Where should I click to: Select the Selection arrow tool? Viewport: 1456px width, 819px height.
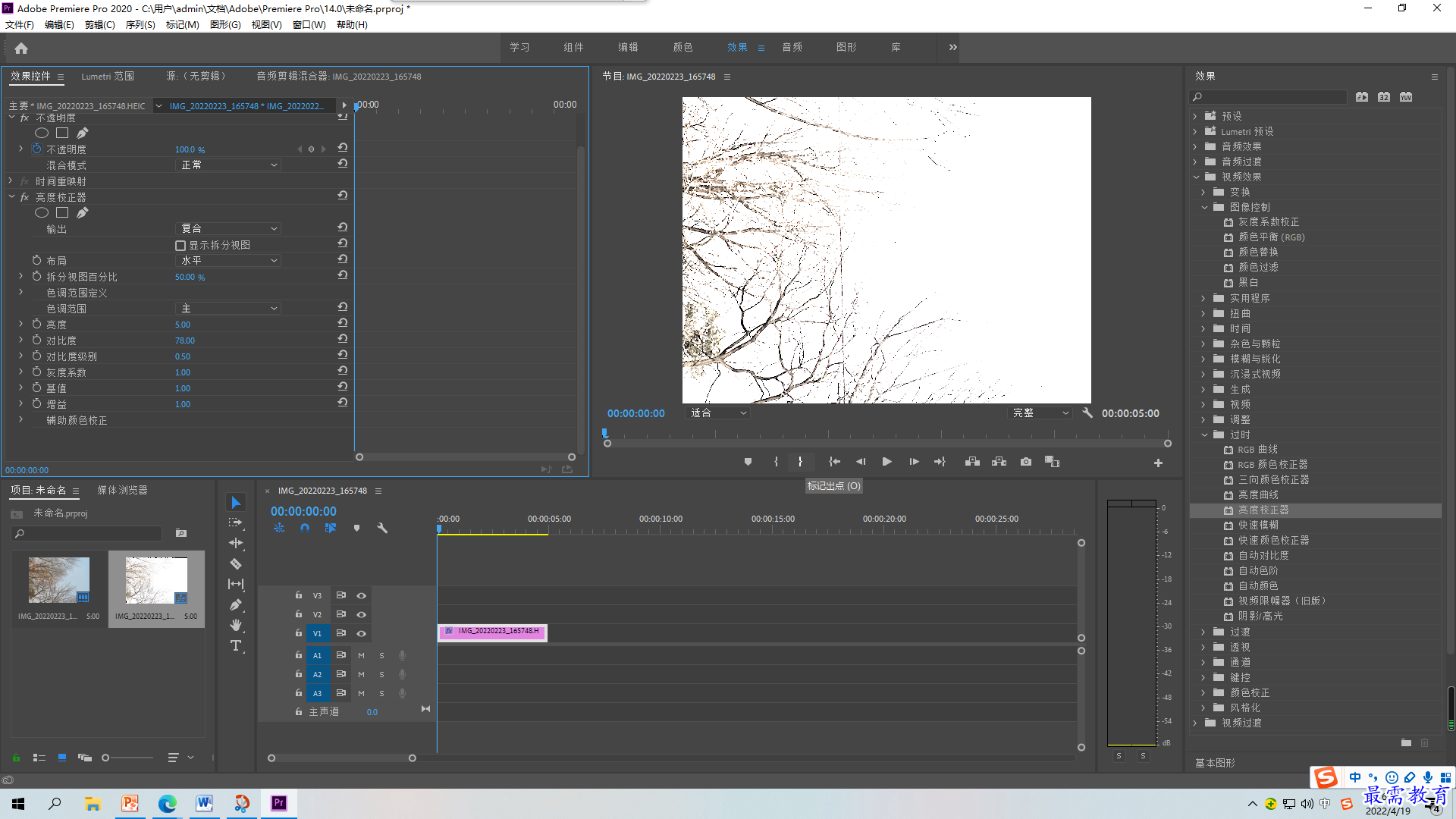tap(236, 502)
